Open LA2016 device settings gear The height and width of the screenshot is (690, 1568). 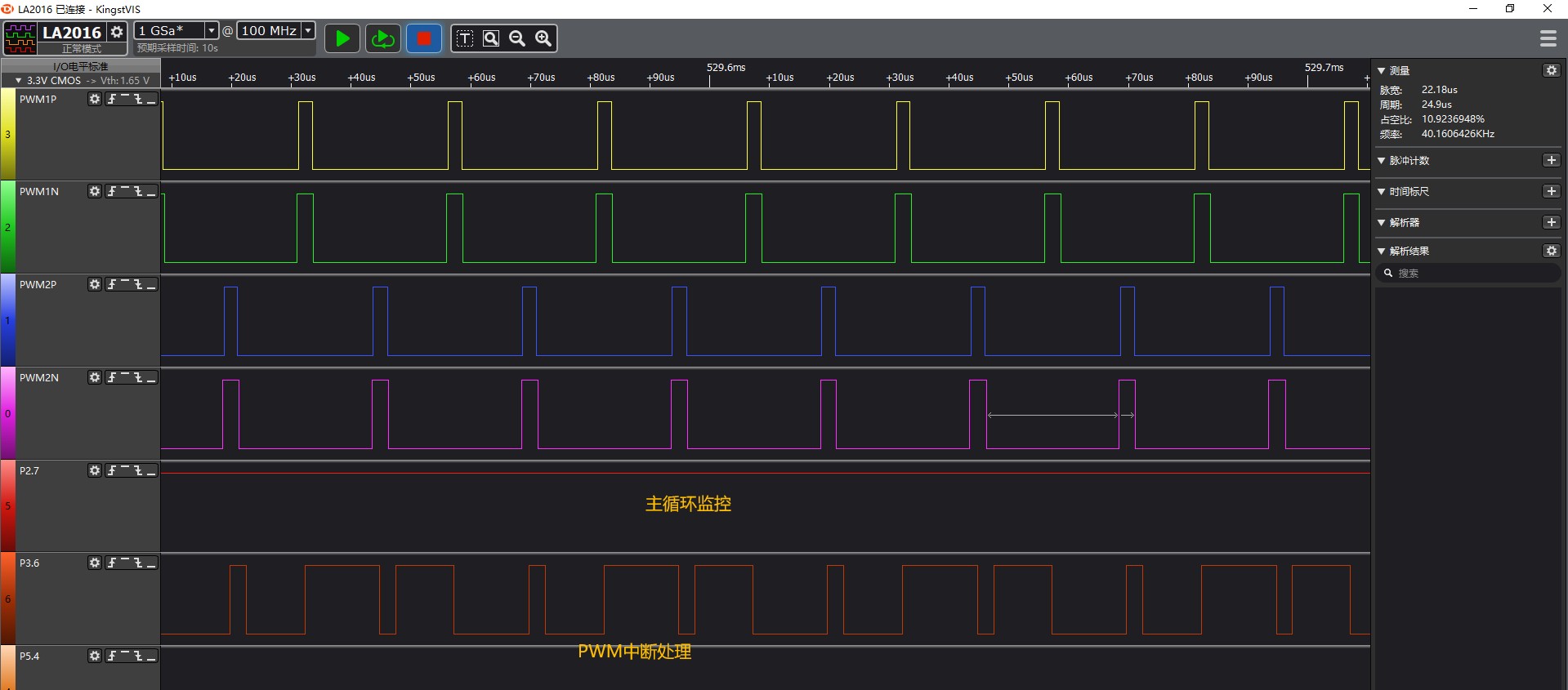tap(117, 32)
